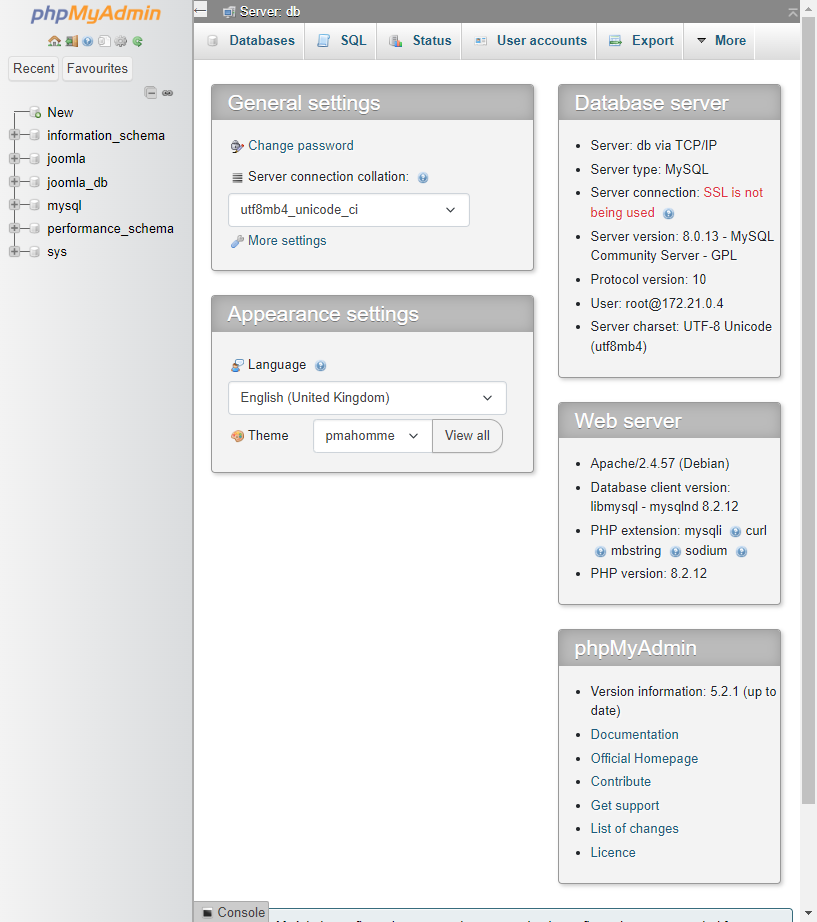
Task: Log out using the exit door icon
Action: point(72,41)
